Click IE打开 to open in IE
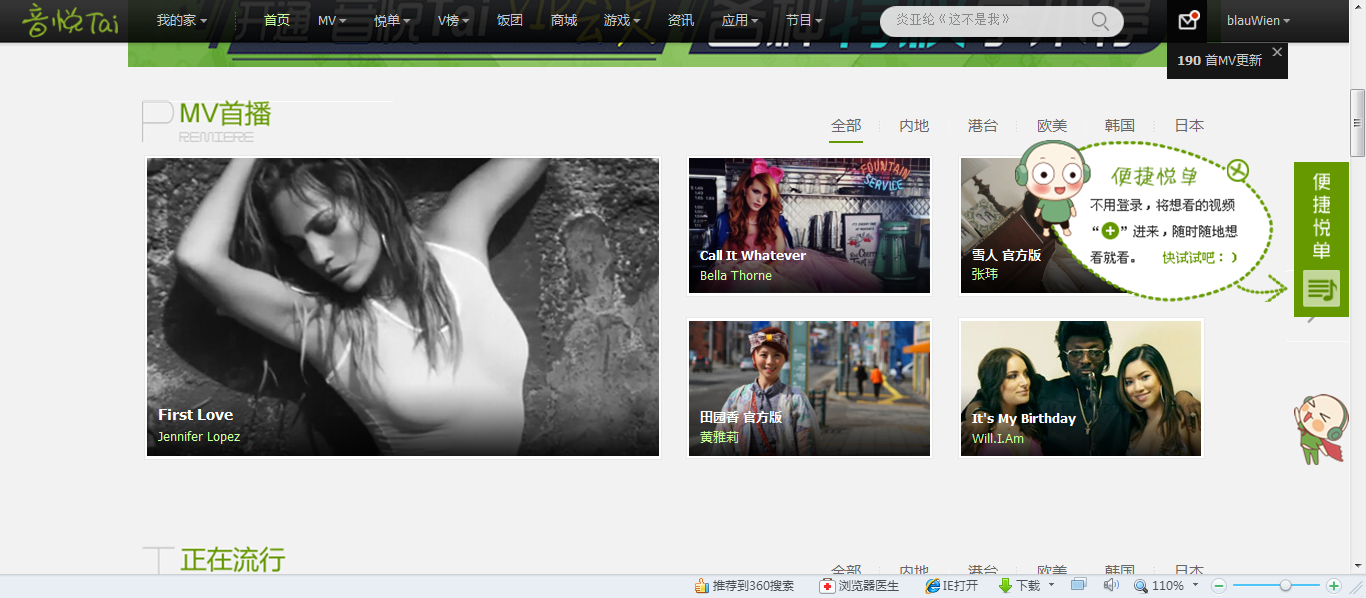Screen dimensions: 1366x598 point(952,586)
